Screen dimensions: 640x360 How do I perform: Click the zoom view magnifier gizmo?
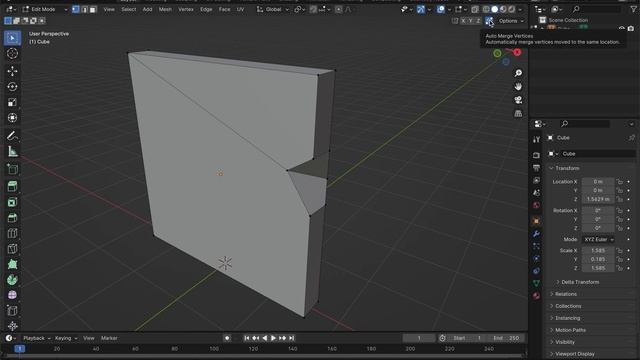[518, 73]
